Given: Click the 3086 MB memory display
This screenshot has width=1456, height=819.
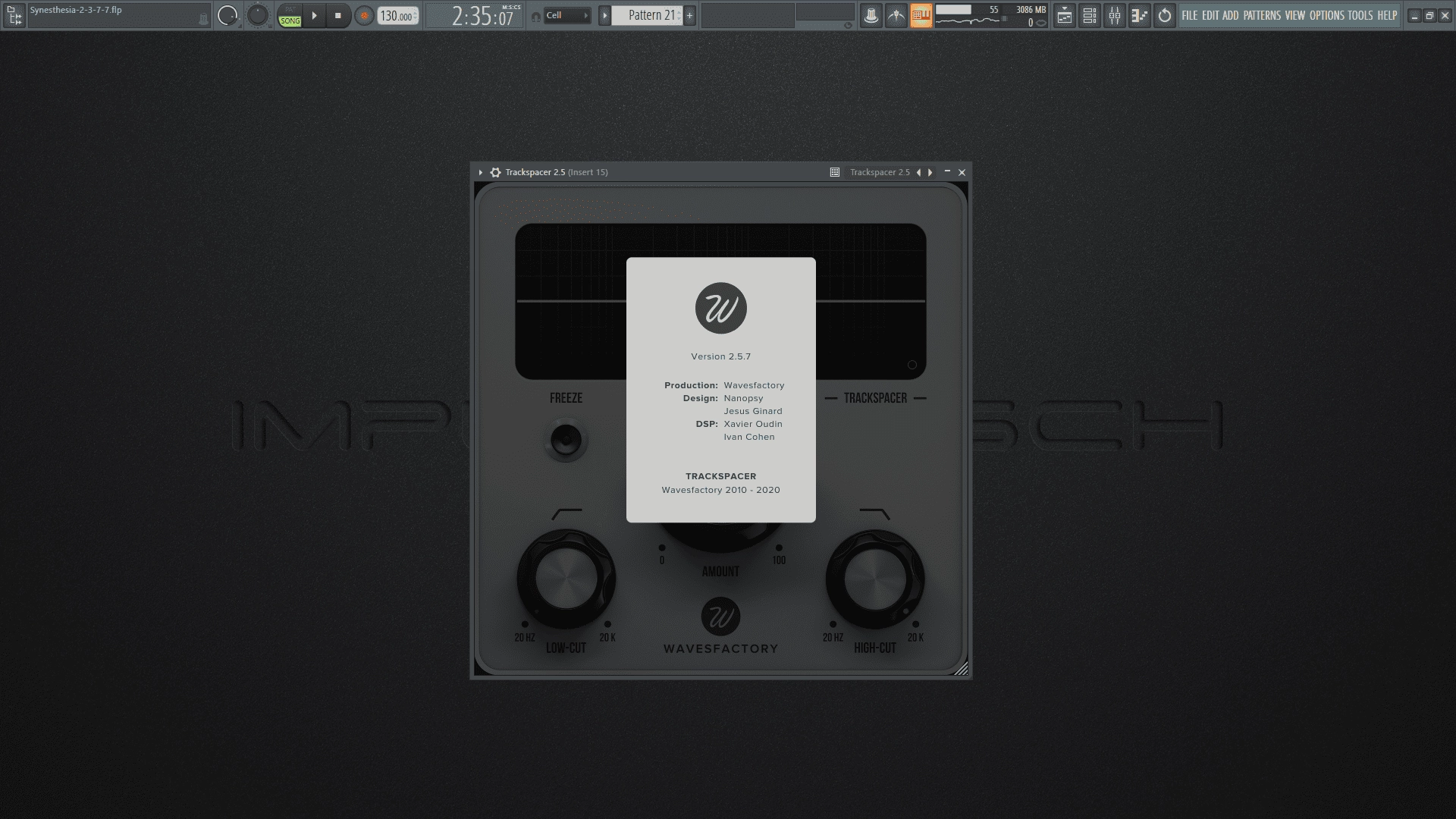Looking at the screenshot, I should coord(1031,10).
